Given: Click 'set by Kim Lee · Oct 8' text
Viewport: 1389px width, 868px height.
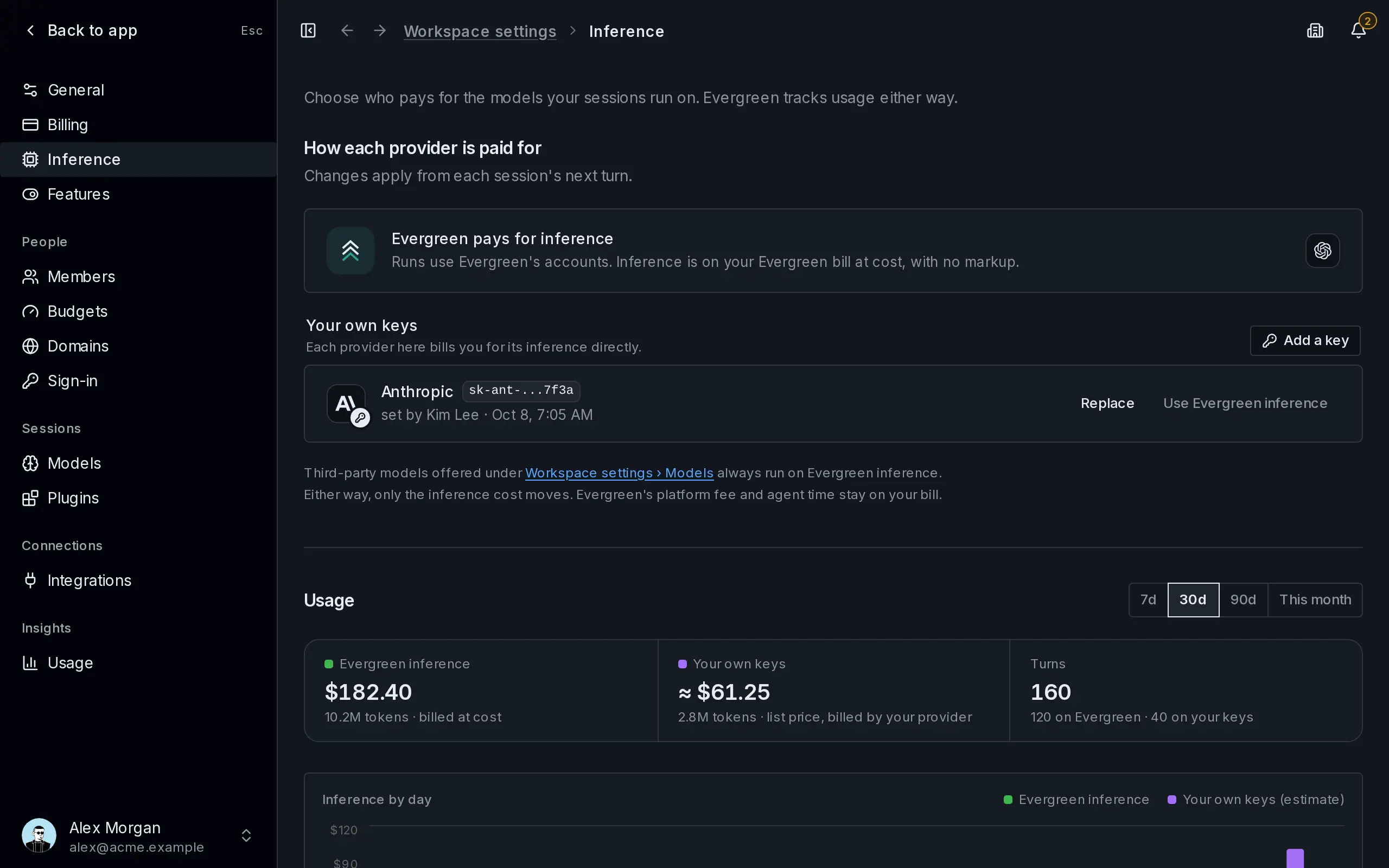Looking at the screenshot, I should (x=487, y=414).
